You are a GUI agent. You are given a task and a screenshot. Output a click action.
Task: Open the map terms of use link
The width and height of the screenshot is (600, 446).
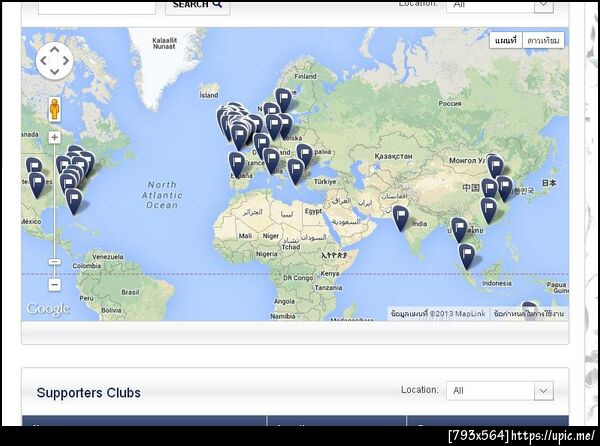[528, 314]
